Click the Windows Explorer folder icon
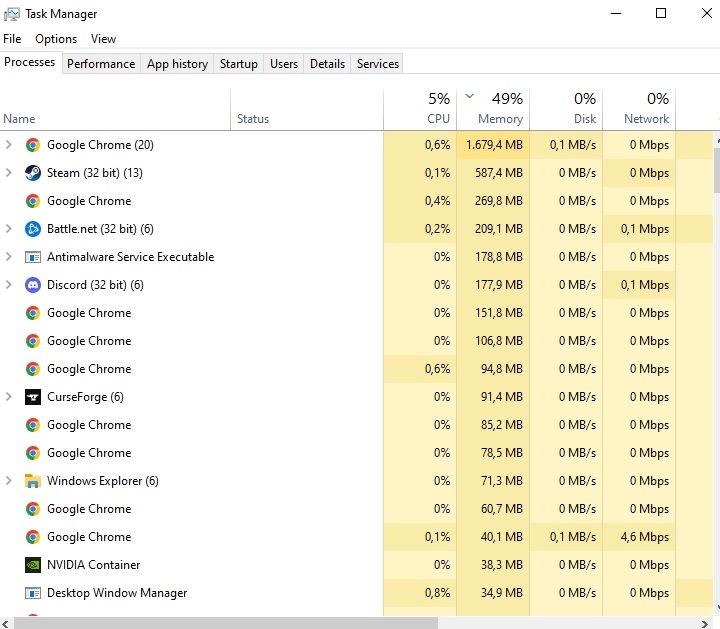The height and width of the screenshot is (629, 720). [x=33, y=481]
